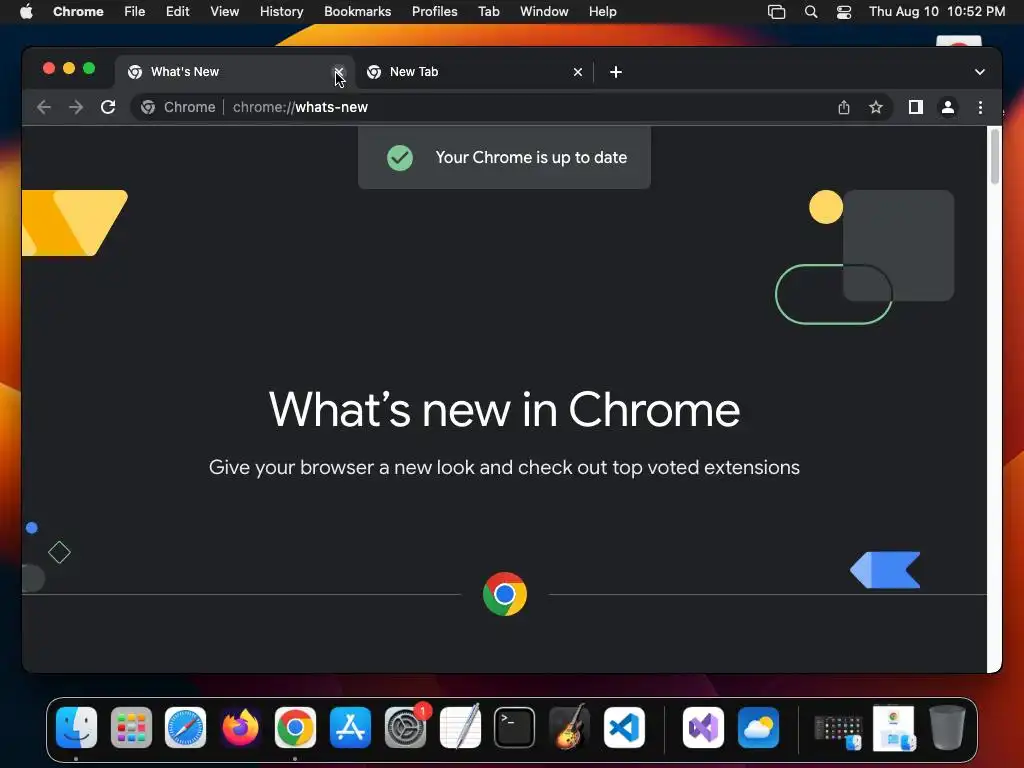Open System Settings from the Dock
The width and height of the screenshot is (1024, 768).
[406, 728]
